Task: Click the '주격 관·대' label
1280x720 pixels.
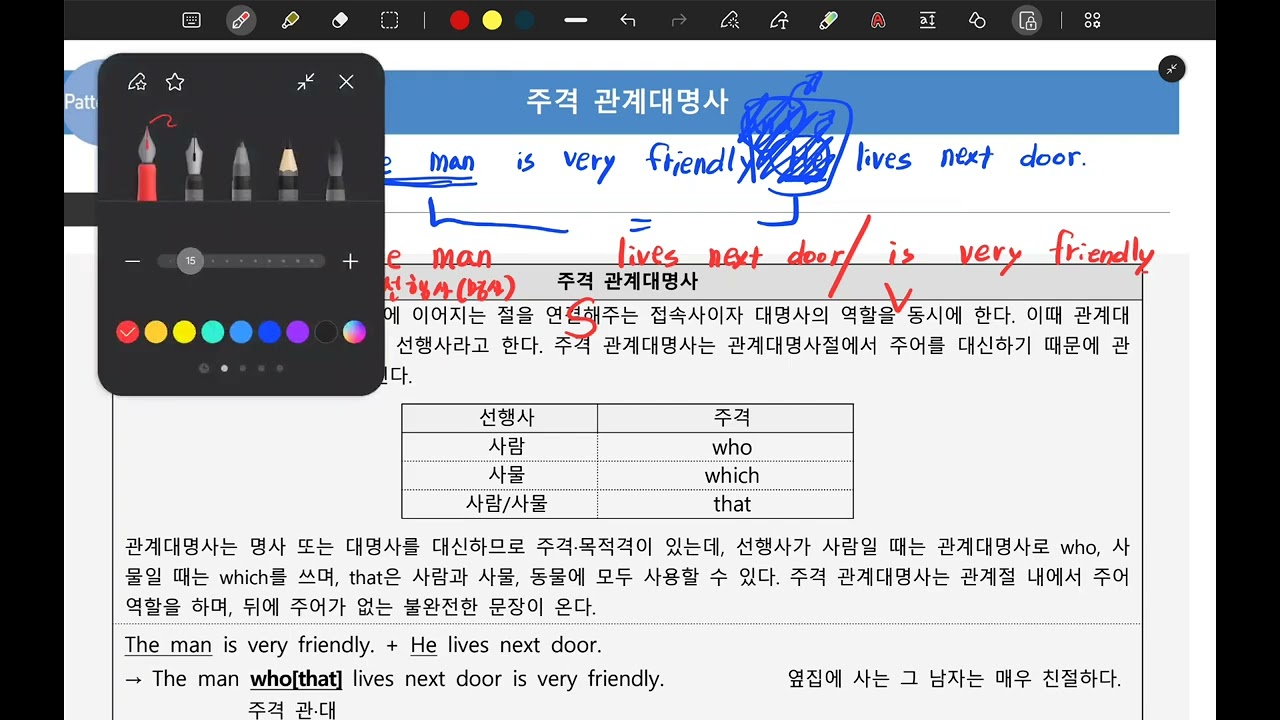Action: [x=291, y=709]
